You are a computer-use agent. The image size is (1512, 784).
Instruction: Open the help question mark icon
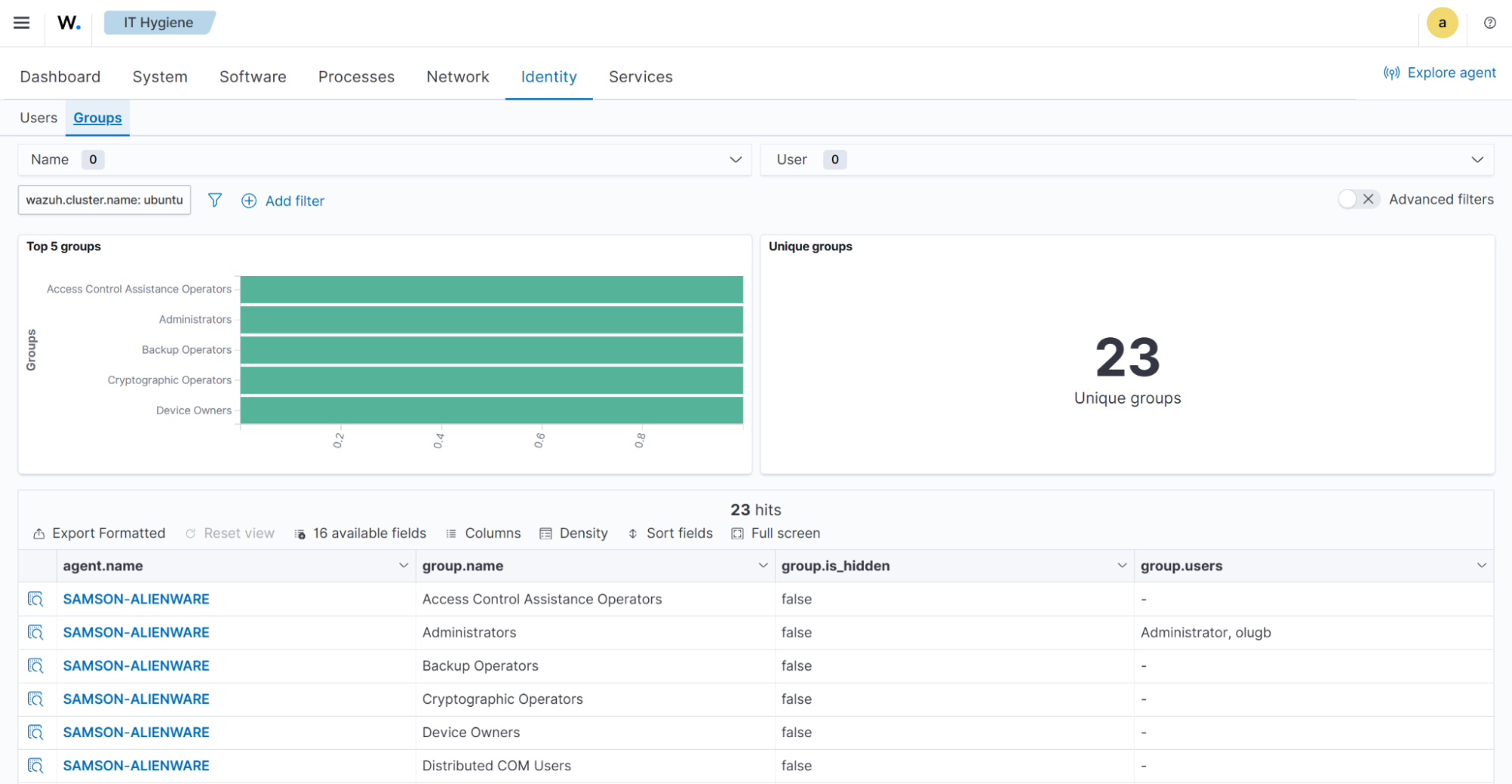(1489, 23)
